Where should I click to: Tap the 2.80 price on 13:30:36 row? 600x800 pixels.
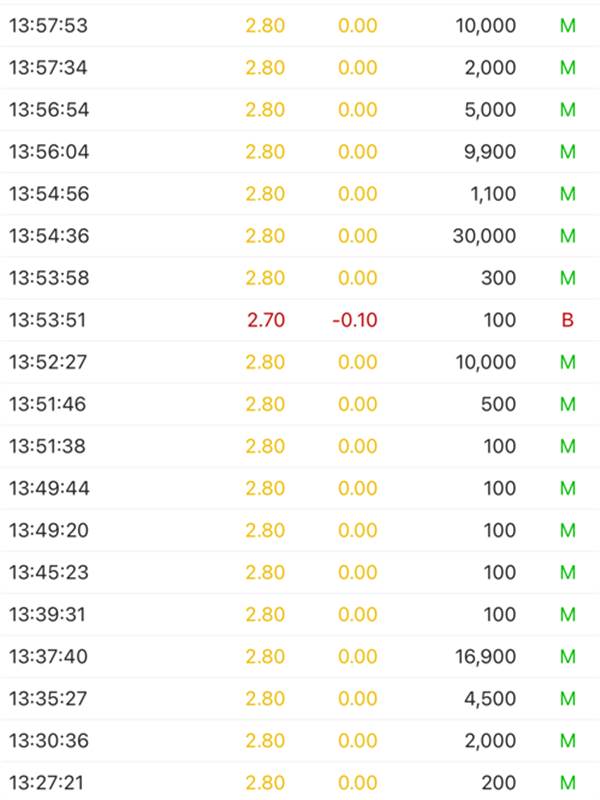[265, 740]
